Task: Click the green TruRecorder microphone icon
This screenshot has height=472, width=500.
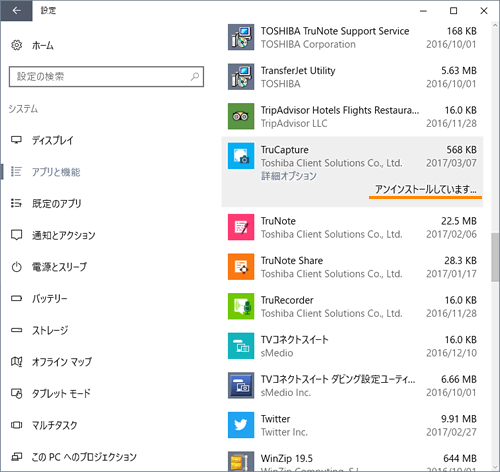Action: (241, 306)
